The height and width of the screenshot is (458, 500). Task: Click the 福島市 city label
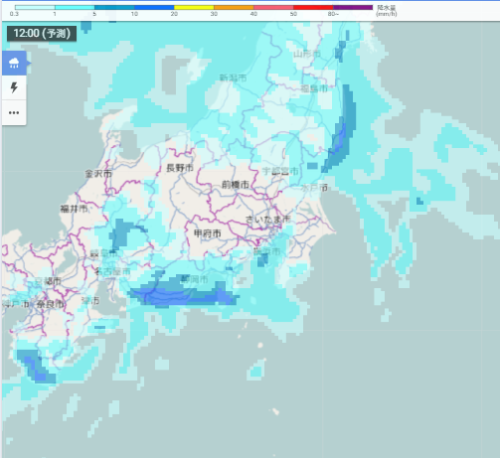tap(314, 88)
